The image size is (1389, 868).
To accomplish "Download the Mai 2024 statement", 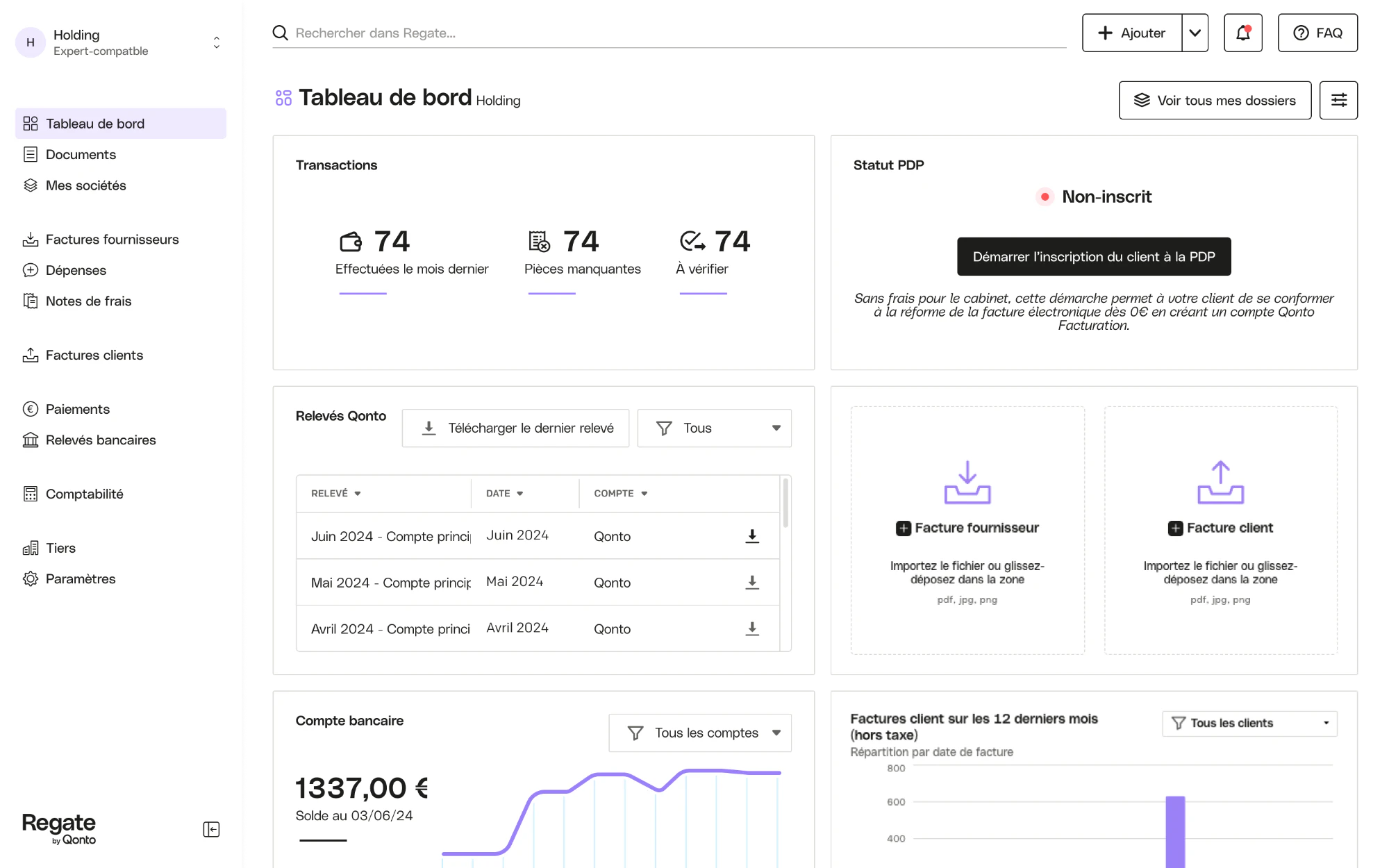I will [752, 583].
